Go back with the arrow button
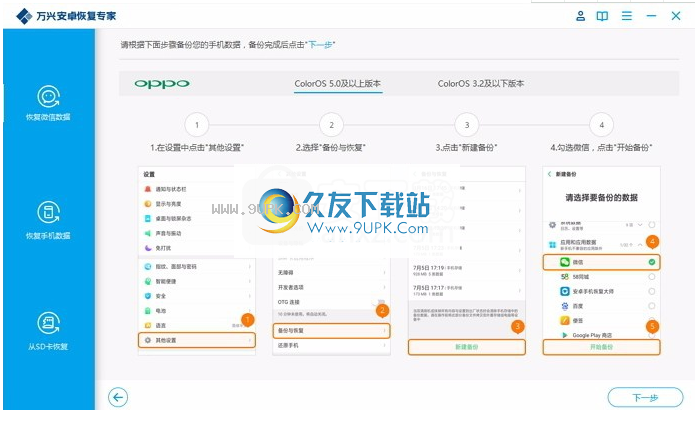The image size is (695, 423). click(118, 397)
